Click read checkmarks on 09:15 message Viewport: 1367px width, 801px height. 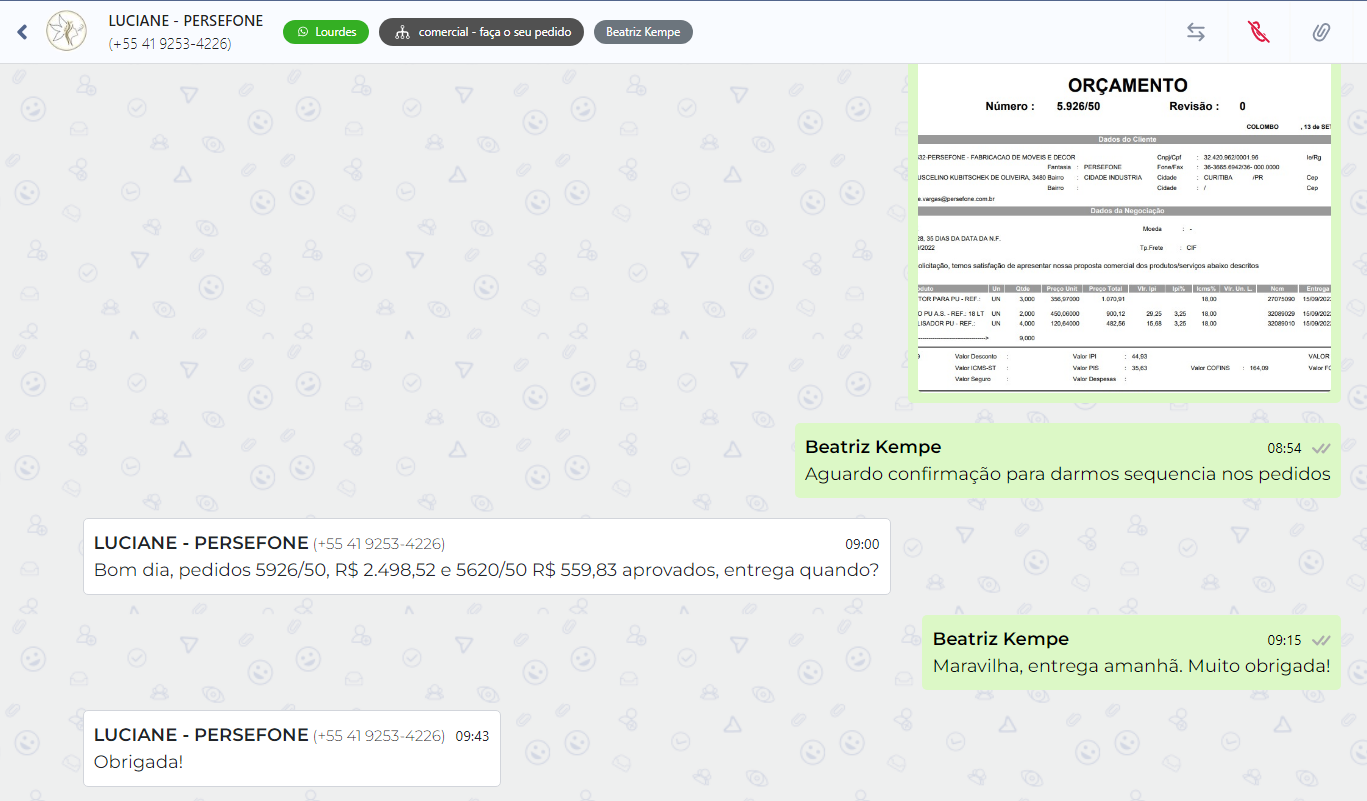pos(1321,640)
